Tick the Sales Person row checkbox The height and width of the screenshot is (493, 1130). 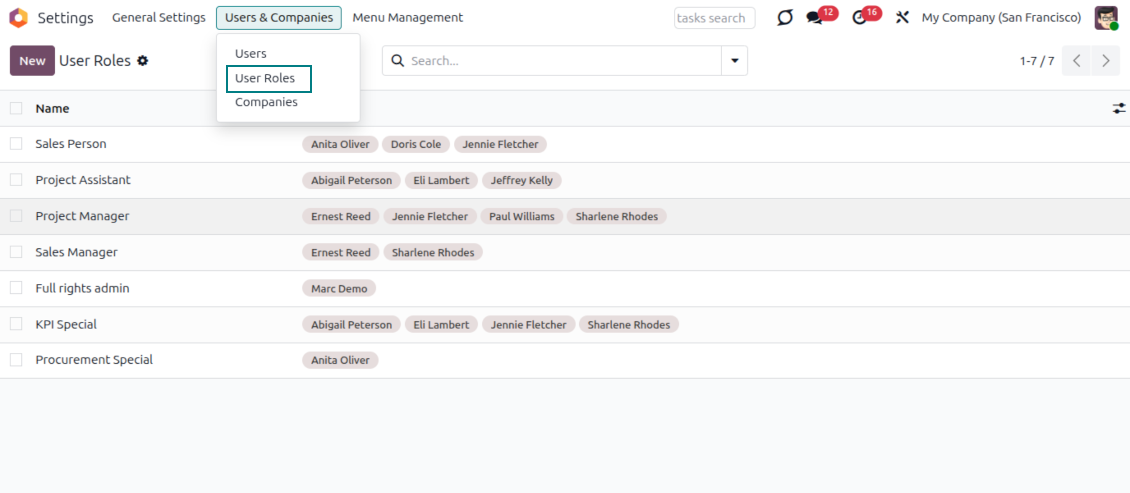coord(16,144)
